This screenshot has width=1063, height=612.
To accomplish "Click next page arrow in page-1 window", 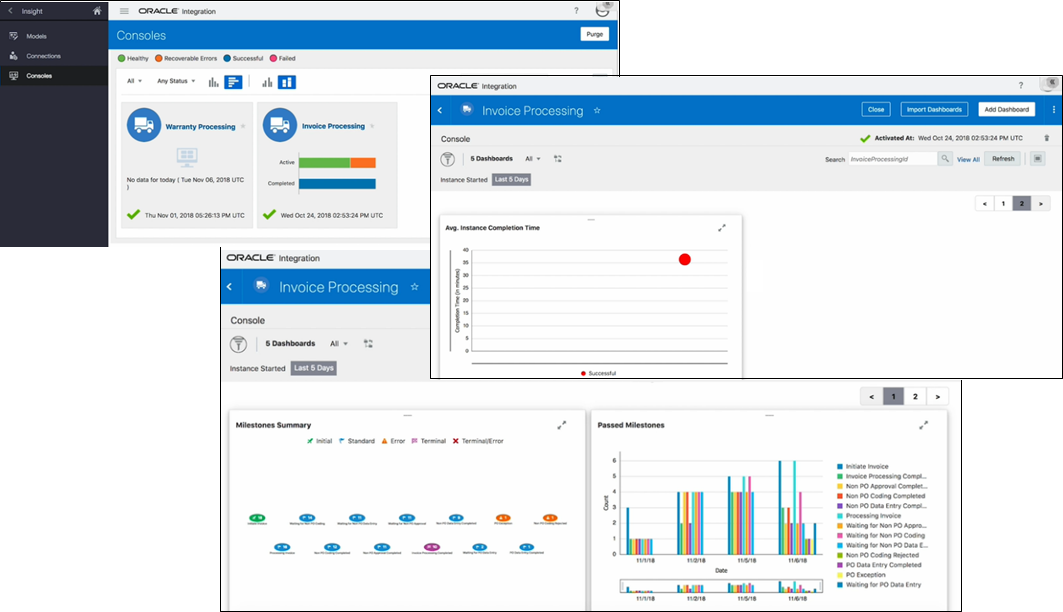I will [938, 396].
